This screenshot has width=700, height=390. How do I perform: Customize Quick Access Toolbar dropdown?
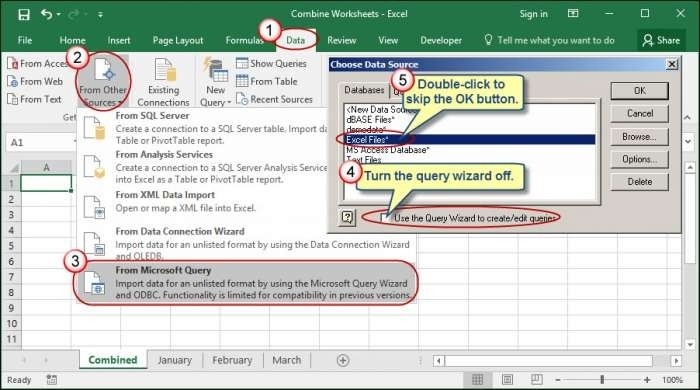point(100,15)
